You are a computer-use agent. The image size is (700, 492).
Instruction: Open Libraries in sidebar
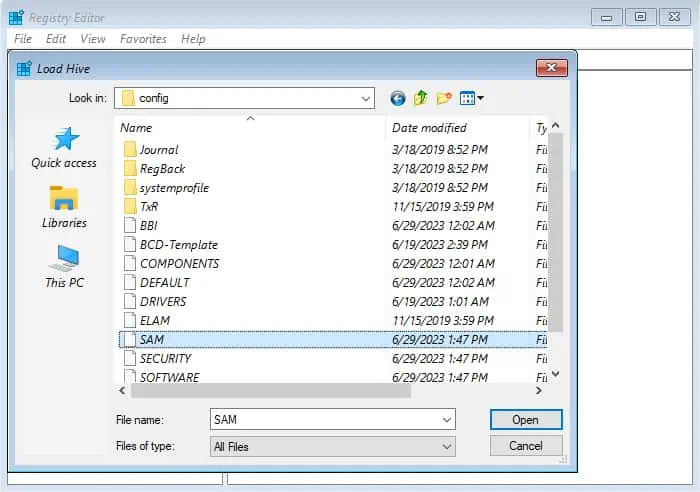tap(64, 208)
